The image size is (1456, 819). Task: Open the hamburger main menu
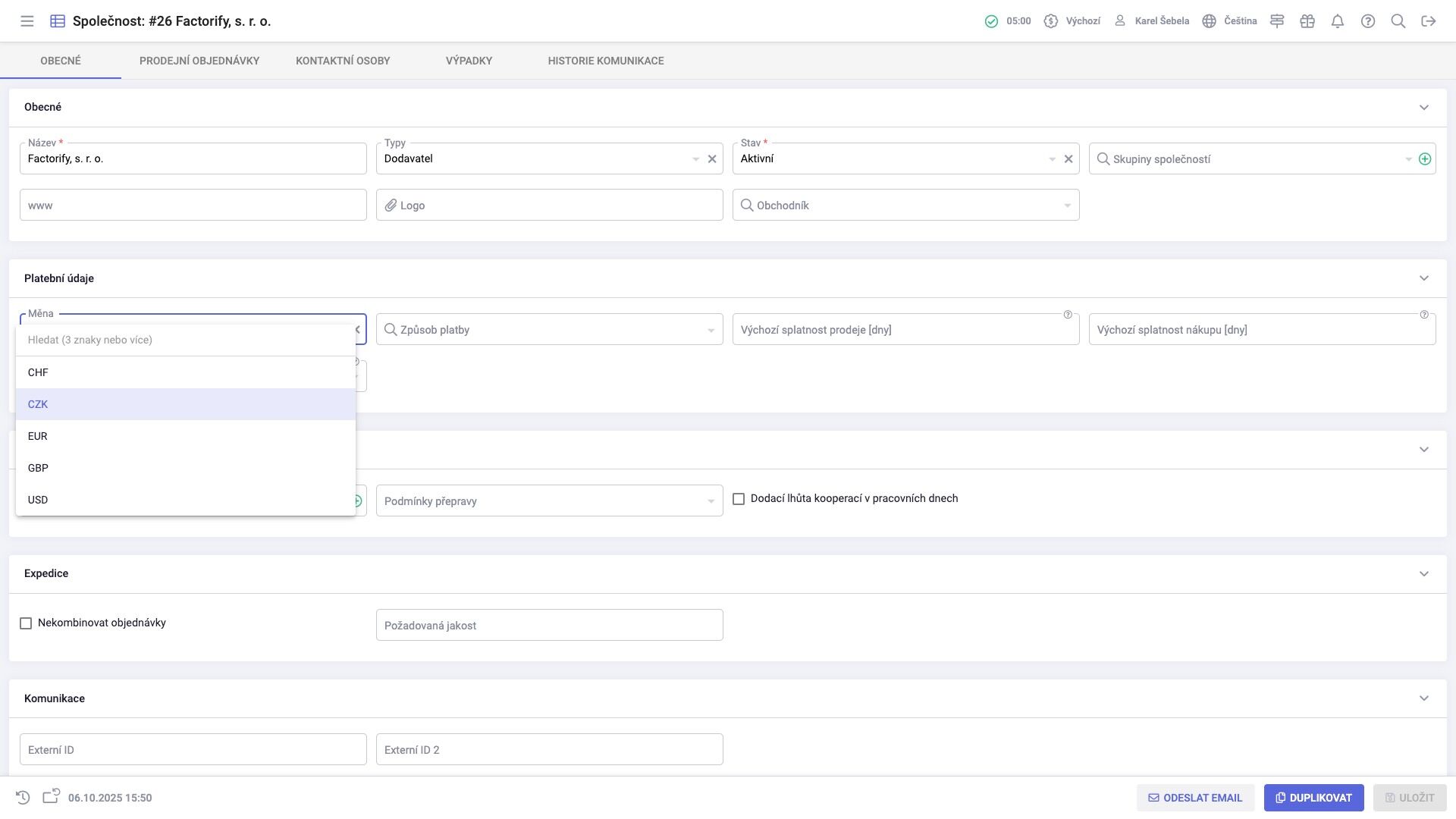[x=27, y=21]
